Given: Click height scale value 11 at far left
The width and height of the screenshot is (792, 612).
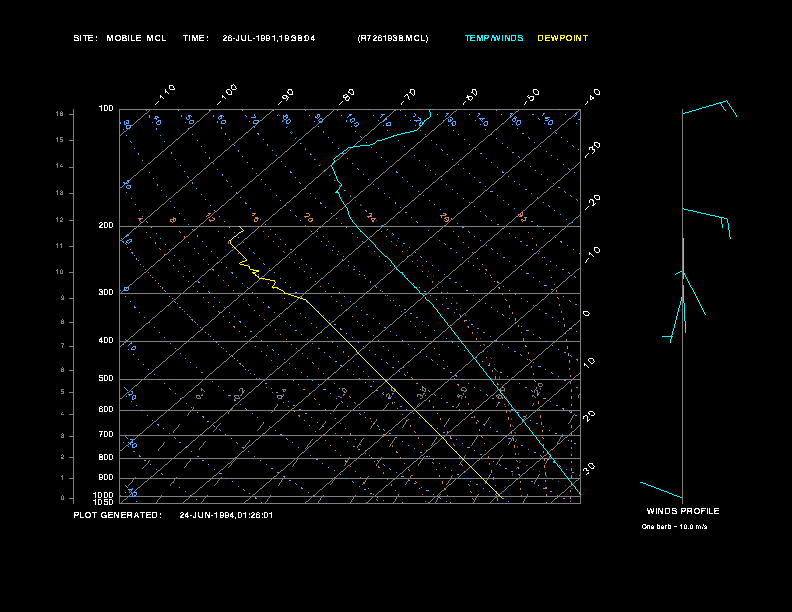Looking at the screenshot, I should pyautogui.click(x=60, y=246).
